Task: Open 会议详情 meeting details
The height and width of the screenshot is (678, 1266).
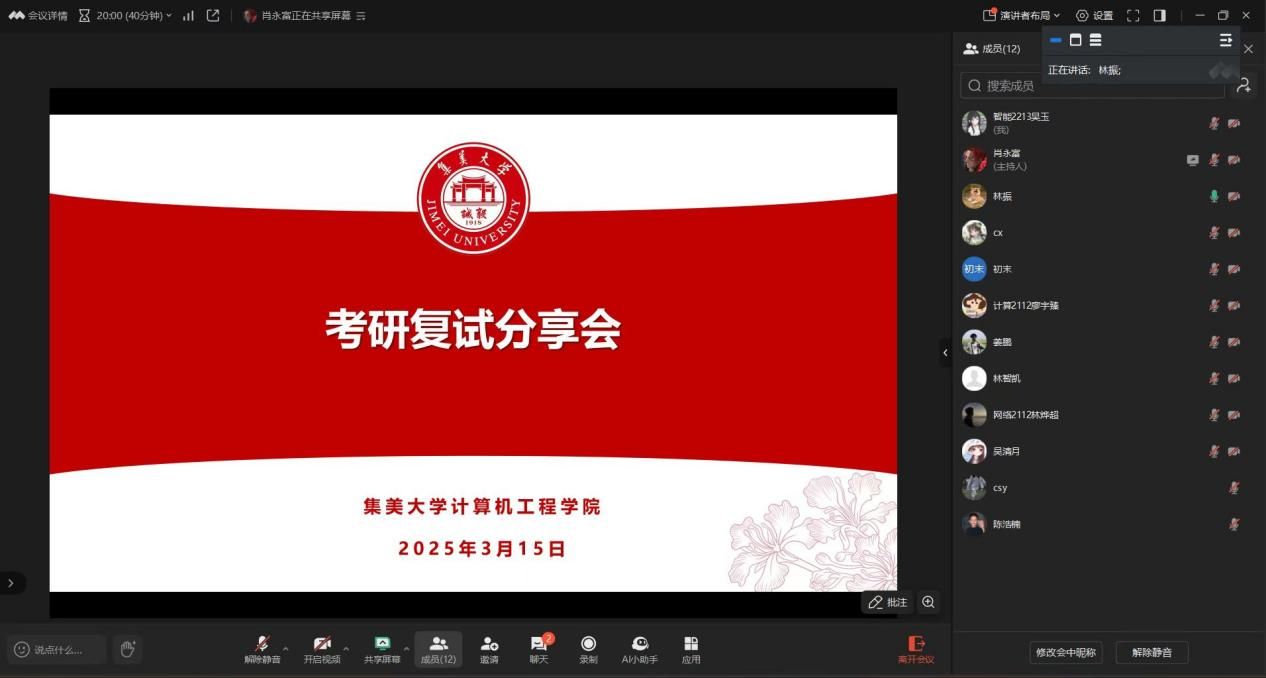Action: point(38,16)
